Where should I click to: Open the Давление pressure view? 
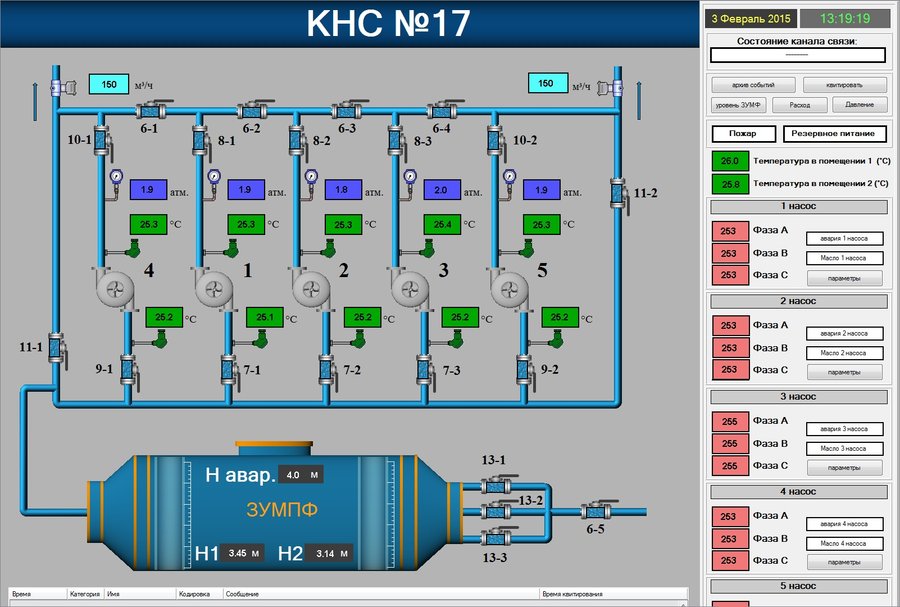tap(858, 104)
